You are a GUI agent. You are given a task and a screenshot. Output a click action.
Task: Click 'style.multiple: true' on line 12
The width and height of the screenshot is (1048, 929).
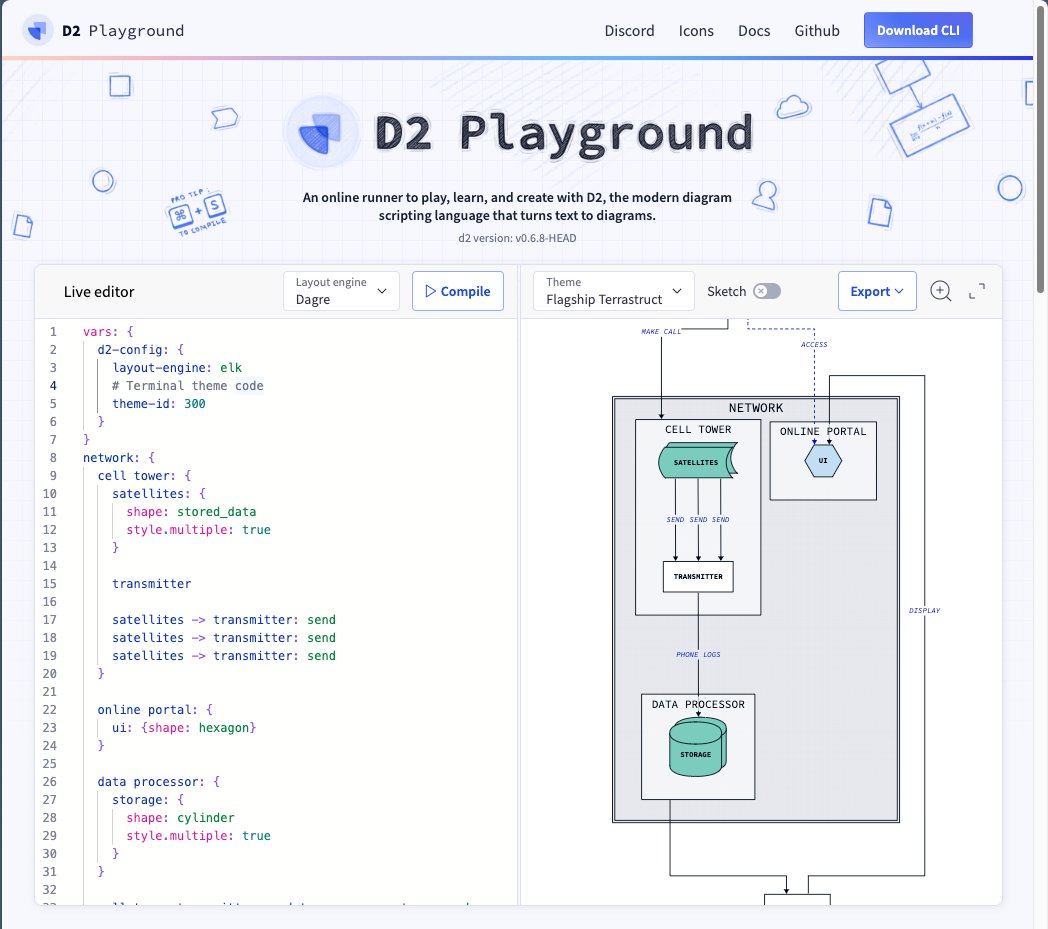[x=199, y=530]
